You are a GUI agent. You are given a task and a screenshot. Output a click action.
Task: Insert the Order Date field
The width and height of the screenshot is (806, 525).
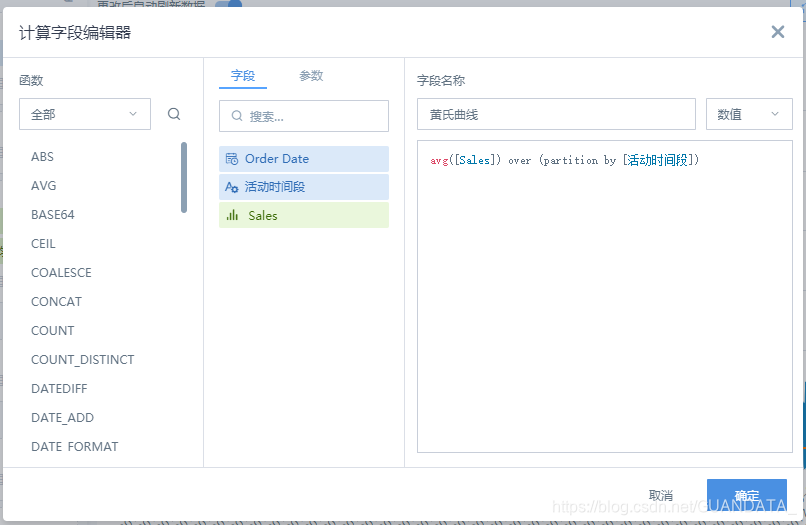(304, 159)
